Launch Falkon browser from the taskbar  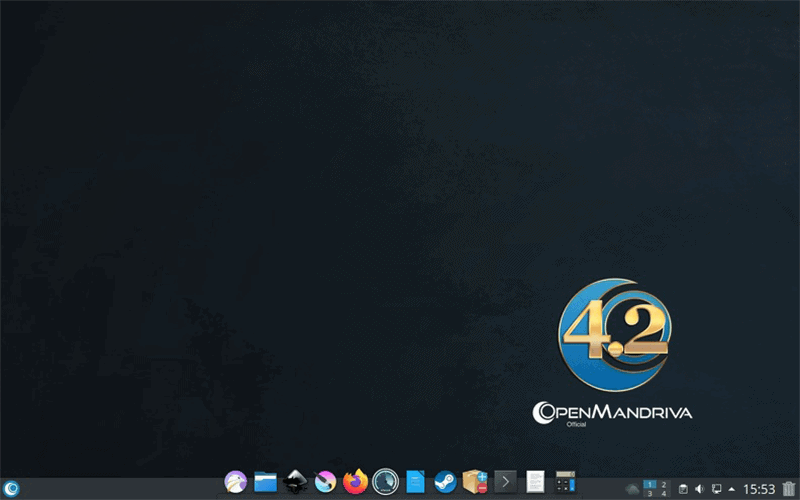[x=236, y=483]
